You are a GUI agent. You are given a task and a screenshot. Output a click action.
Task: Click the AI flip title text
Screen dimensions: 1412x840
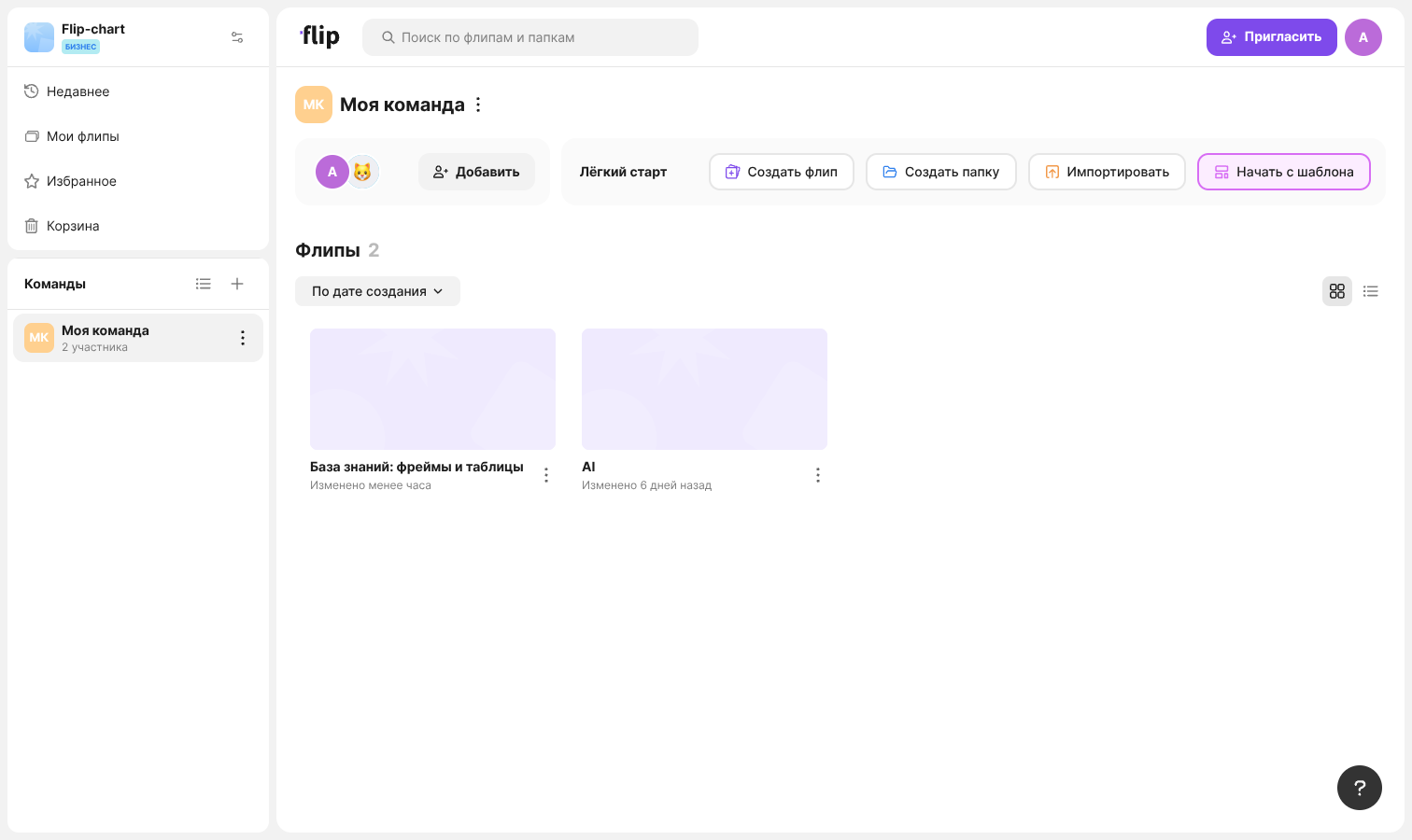click(x=588, y=467)
